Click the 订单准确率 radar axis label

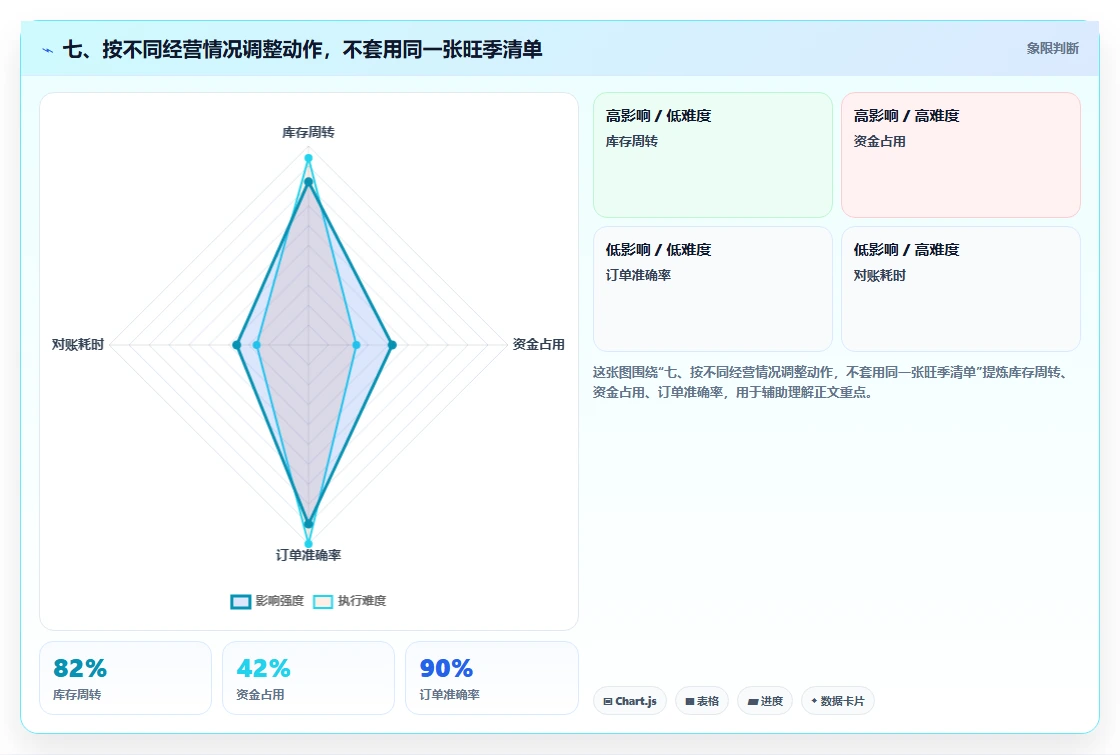point(308,555)
